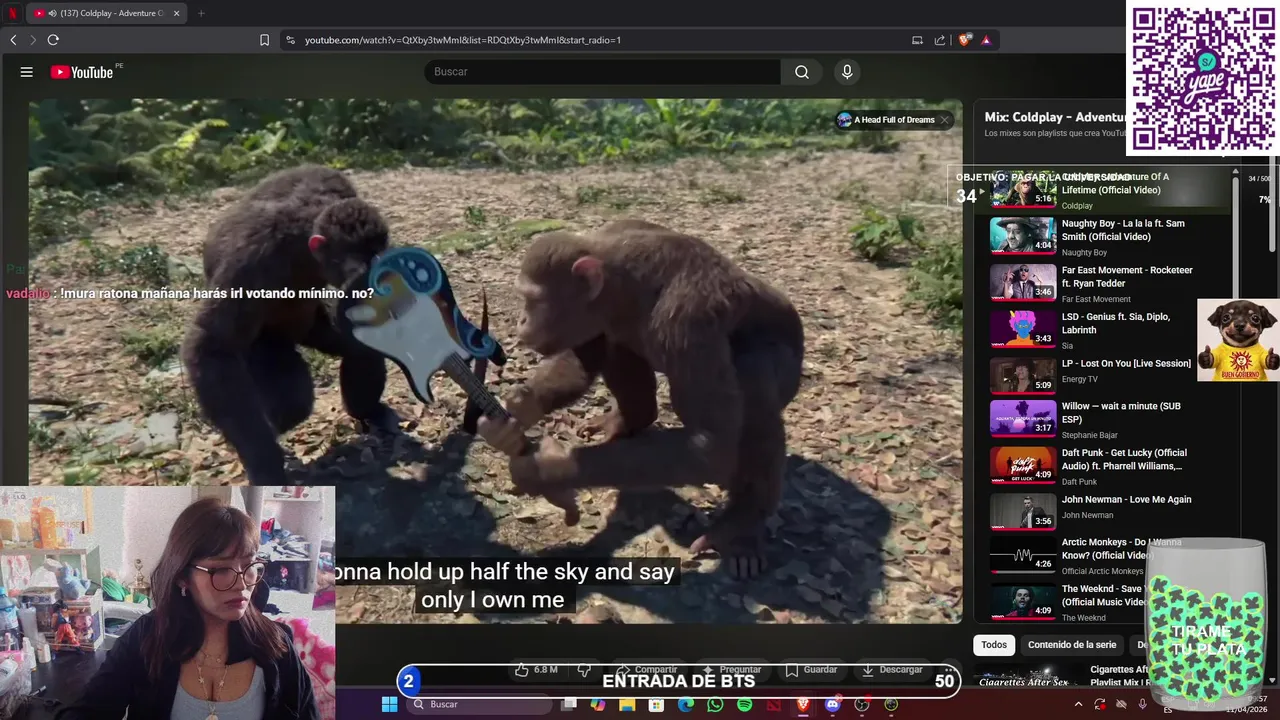Close the Coldplay YouTube tab
This screenshot has height=720, width=1280.
[x=177, y=13]
